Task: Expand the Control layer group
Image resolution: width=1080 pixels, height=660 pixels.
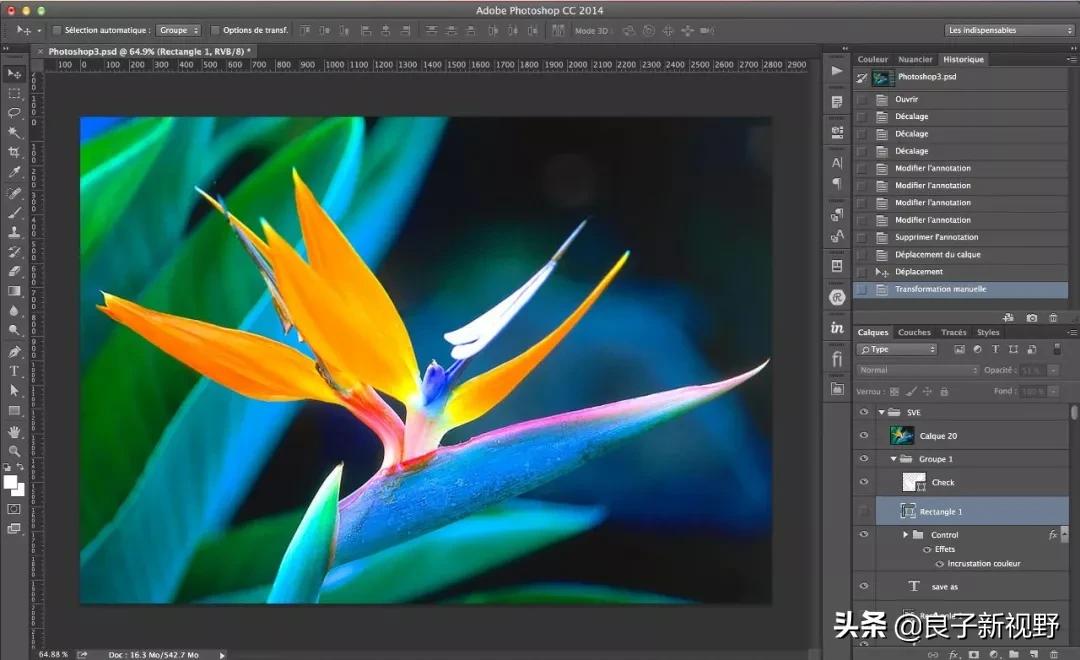Action: [905, 535]
